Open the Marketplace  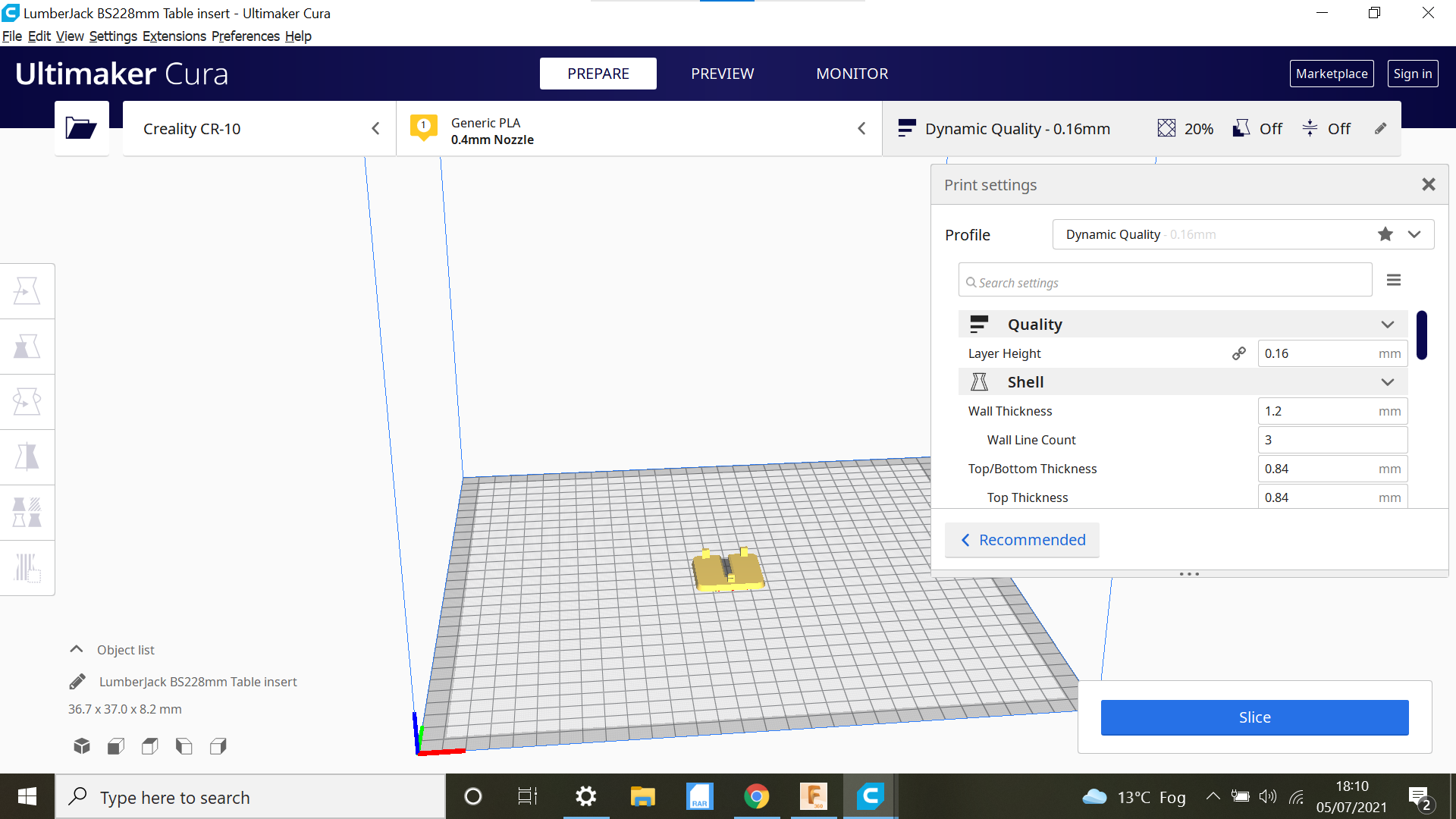pyautogui.click(x=1332, y=74)
